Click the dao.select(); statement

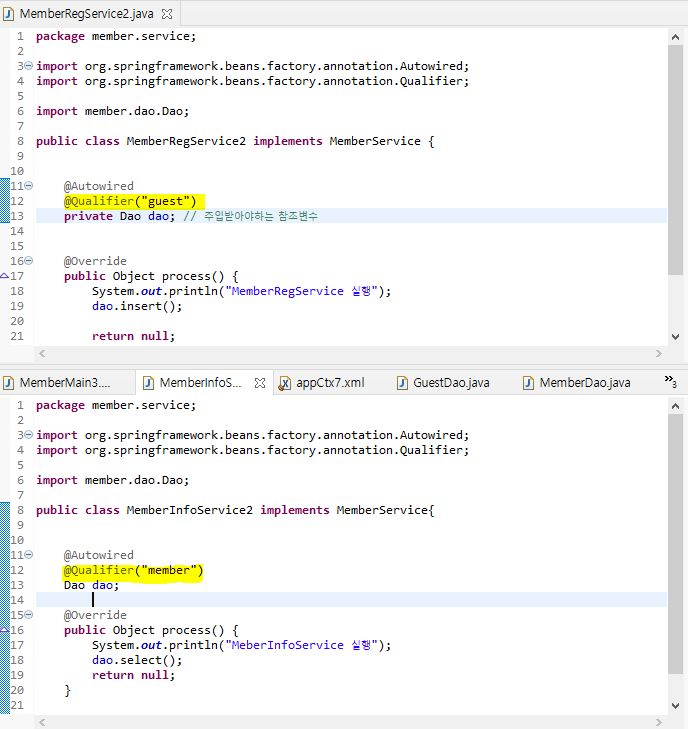(137, 660)
